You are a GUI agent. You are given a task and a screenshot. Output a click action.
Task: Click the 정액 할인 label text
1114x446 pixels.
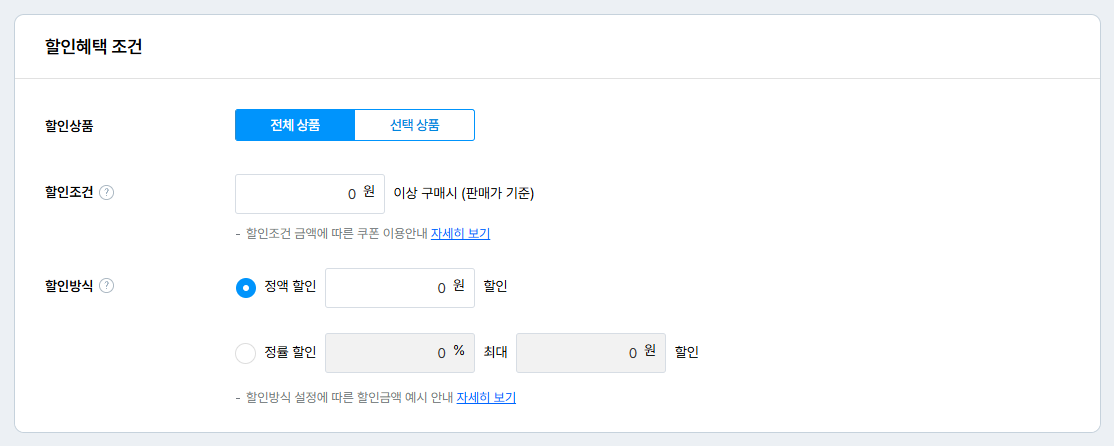point(290,287)
